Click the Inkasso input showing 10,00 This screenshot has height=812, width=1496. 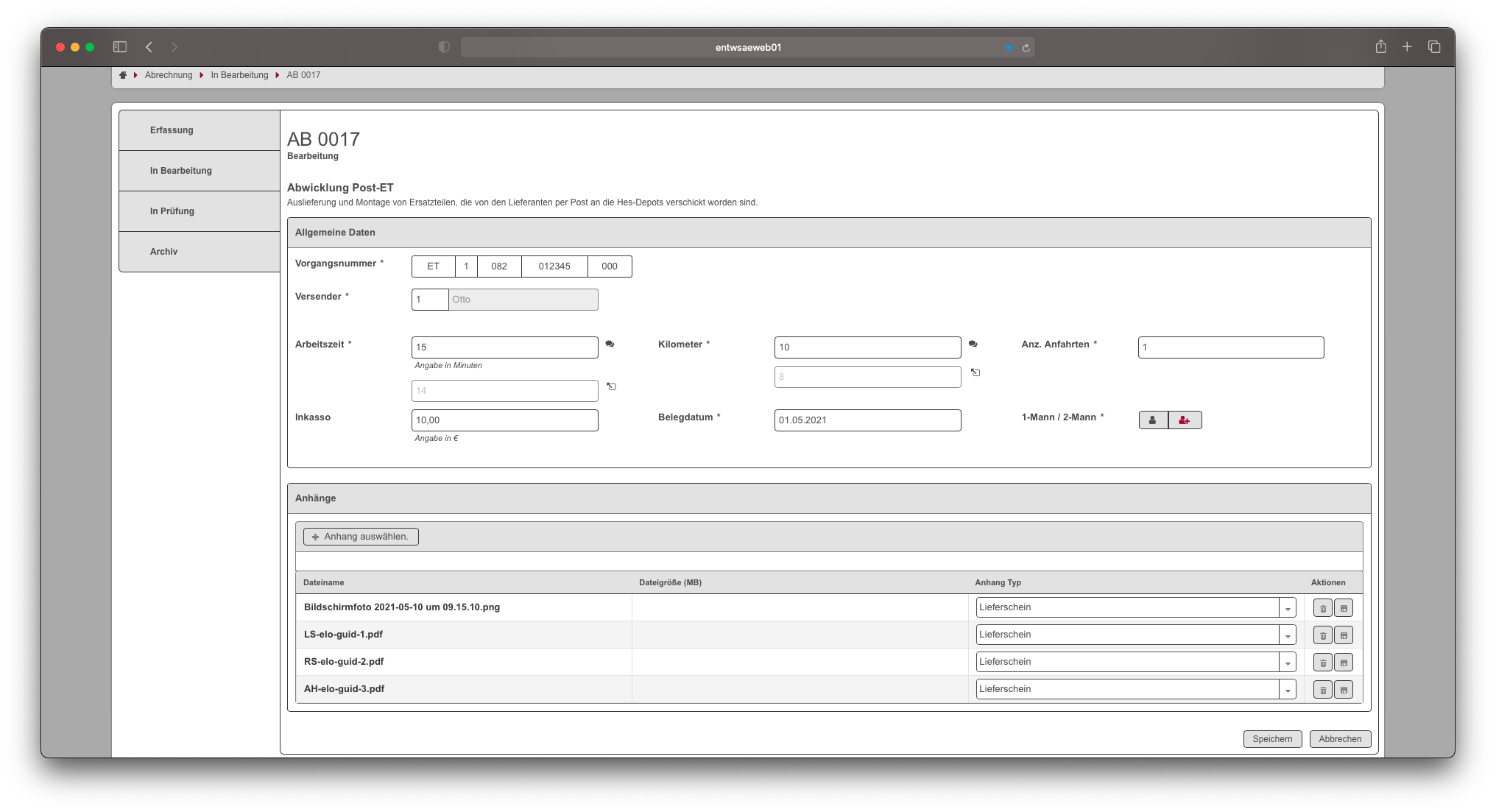505,420
